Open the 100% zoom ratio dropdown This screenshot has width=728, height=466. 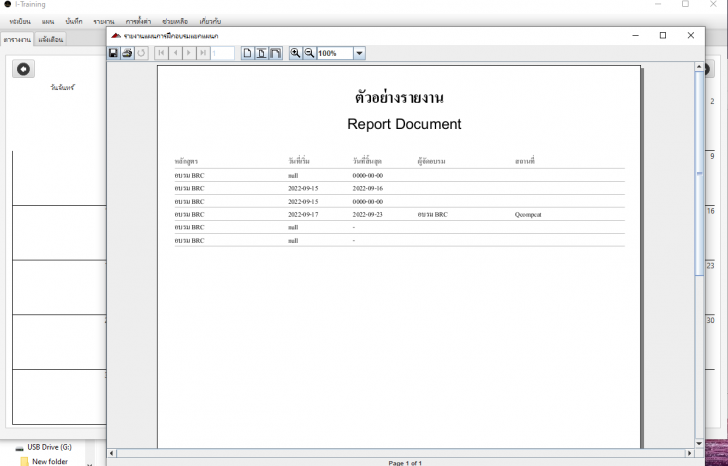tap(359, 53)
